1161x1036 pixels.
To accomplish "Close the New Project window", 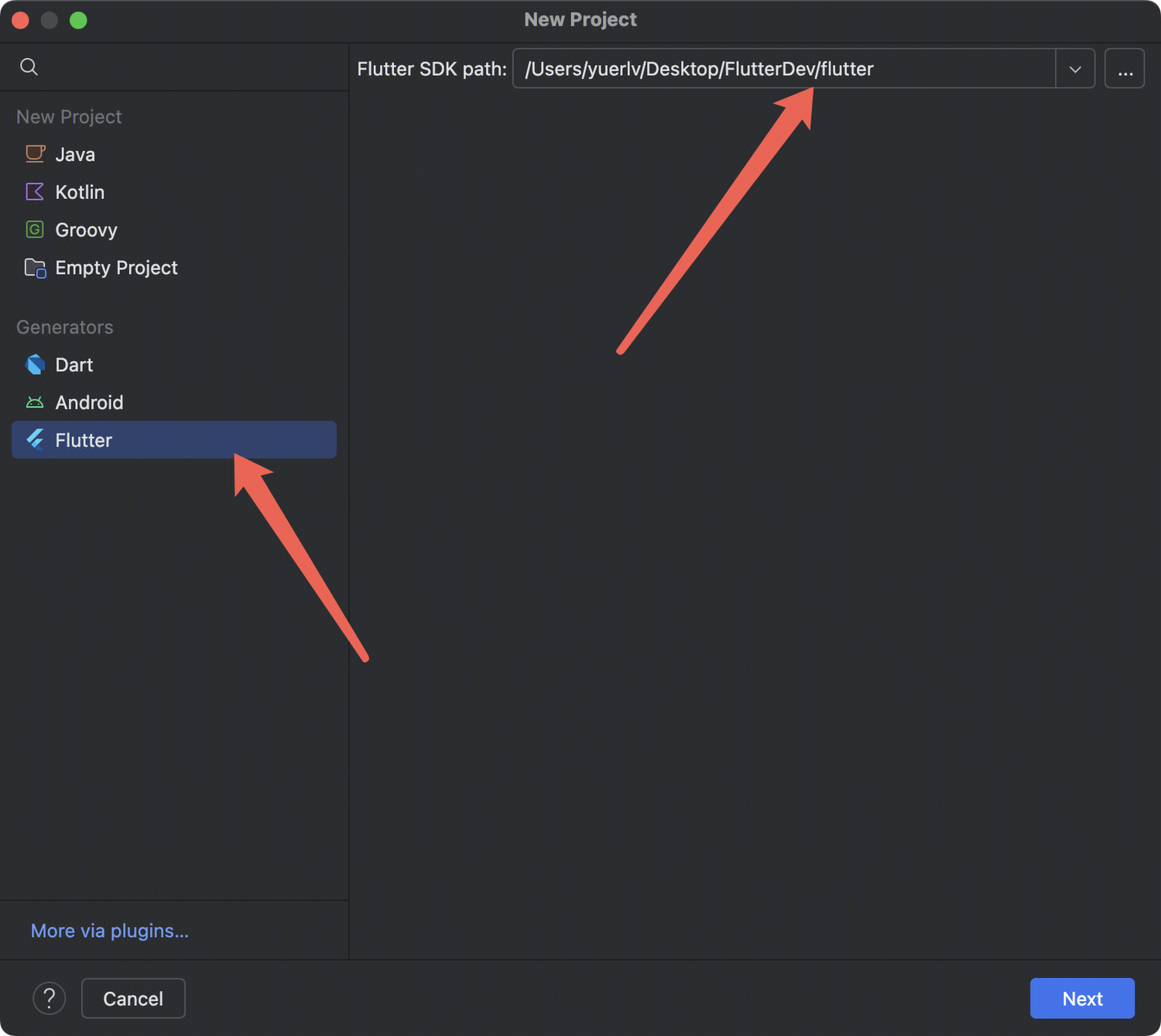I will tap(21, 20).
